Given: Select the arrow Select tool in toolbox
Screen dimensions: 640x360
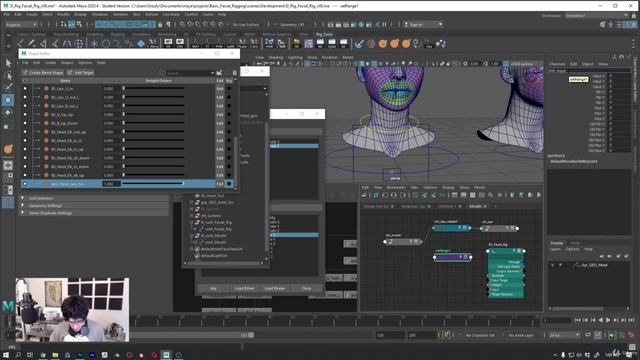Looking at the screenshot, I should coord(8,63).
